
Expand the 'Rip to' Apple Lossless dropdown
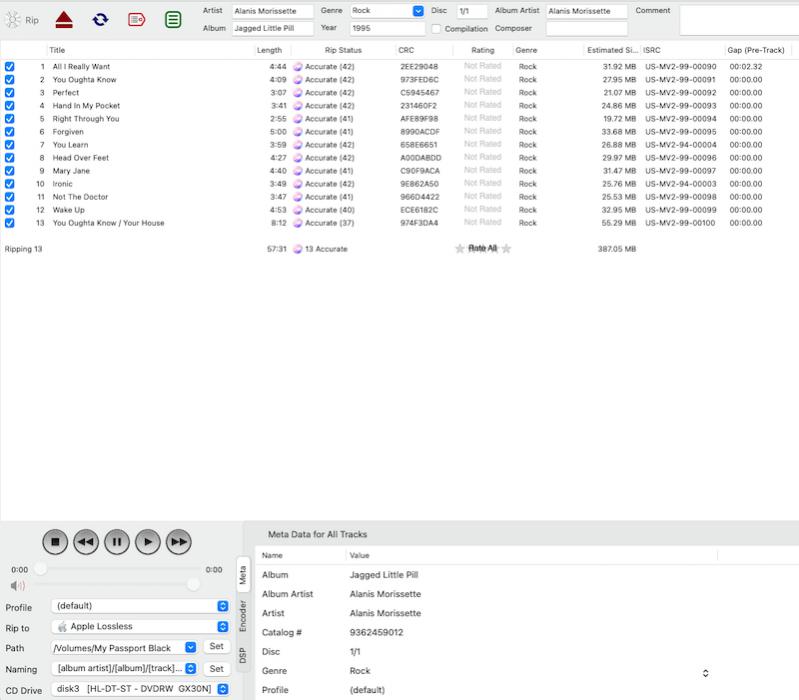point(222,627)
